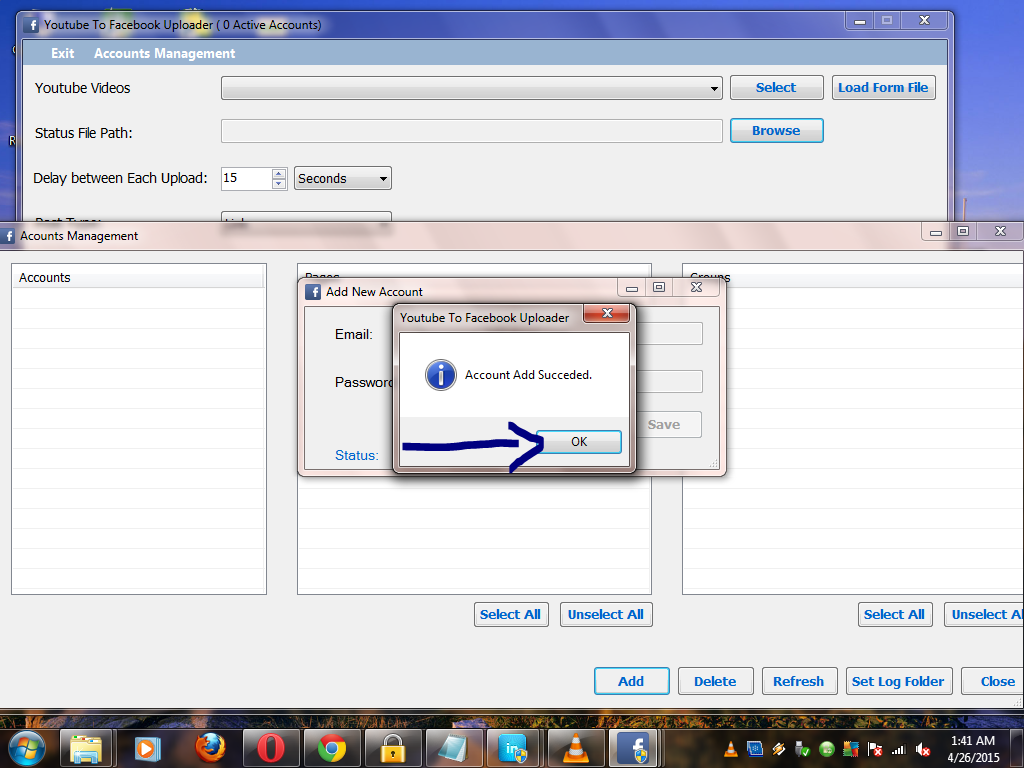Click the Status label in Add New Account
Viewport: 1024px width, 768px height.
(357, 455)
